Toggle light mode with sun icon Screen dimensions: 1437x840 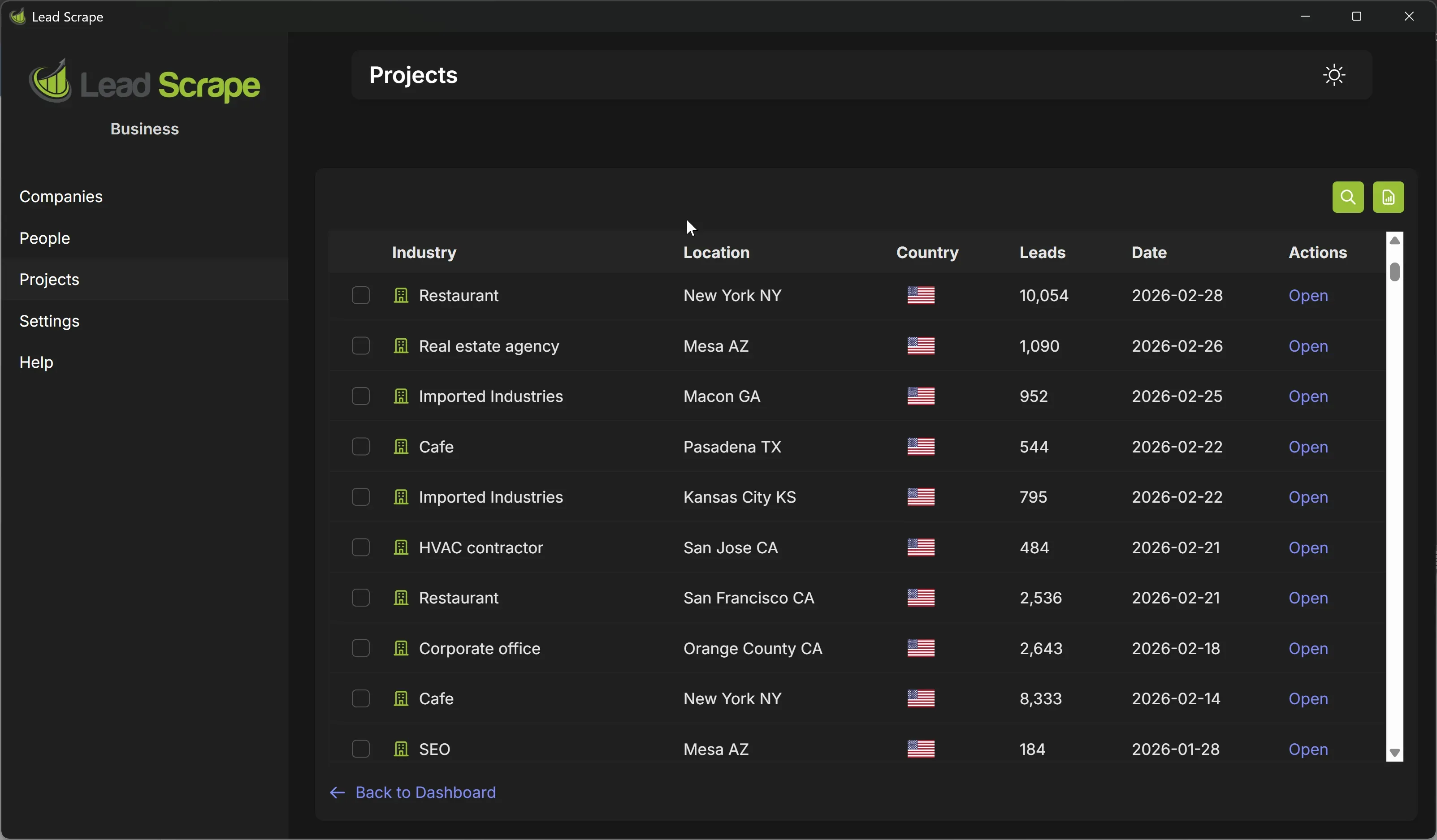pos(1334,75)
